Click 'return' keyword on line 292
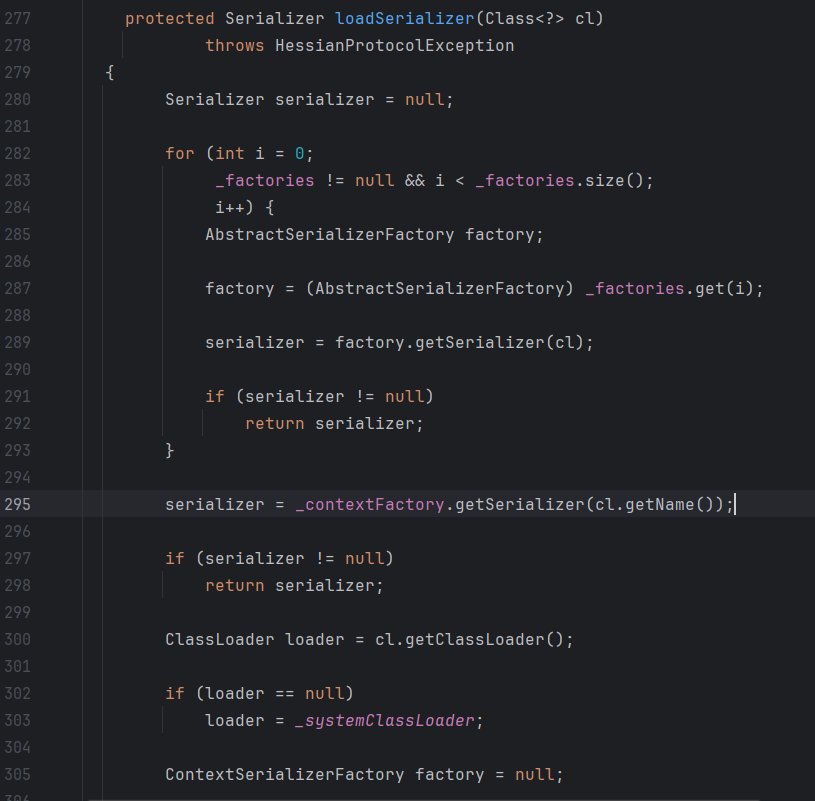Image resolution: width=815 pixels, height=801 pixels. point(275,423)
